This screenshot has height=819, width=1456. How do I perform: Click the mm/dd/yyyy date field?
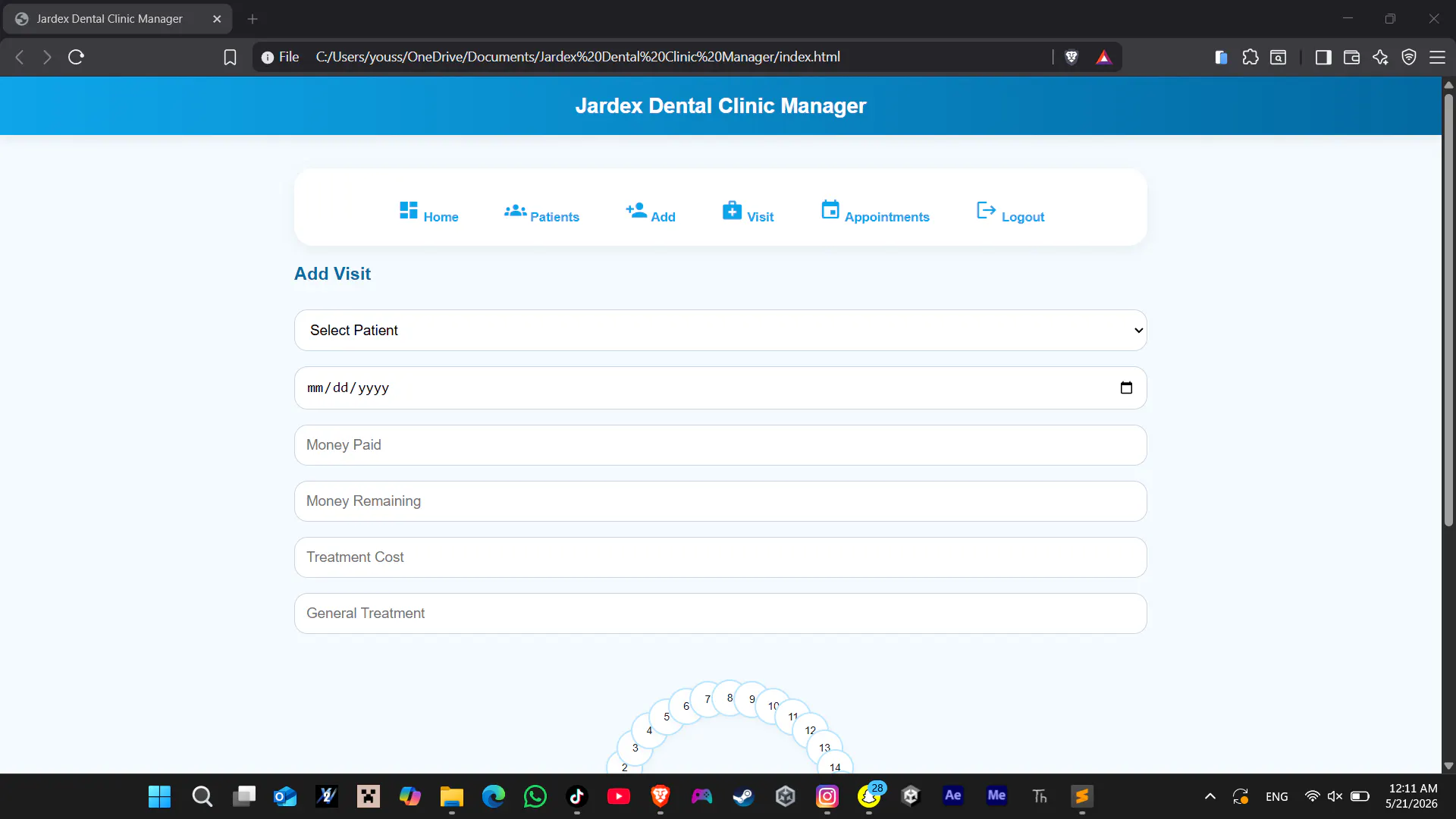720,388
